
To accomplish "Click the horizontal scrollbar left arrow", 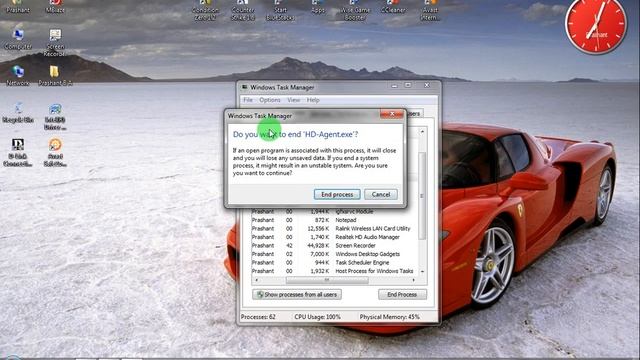I will click(256, 280).
